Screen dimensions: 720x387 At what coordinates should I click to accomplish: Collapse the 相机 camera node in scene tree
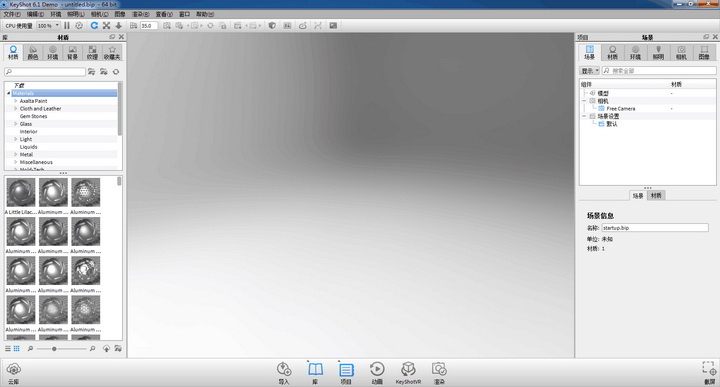[584, 101]
